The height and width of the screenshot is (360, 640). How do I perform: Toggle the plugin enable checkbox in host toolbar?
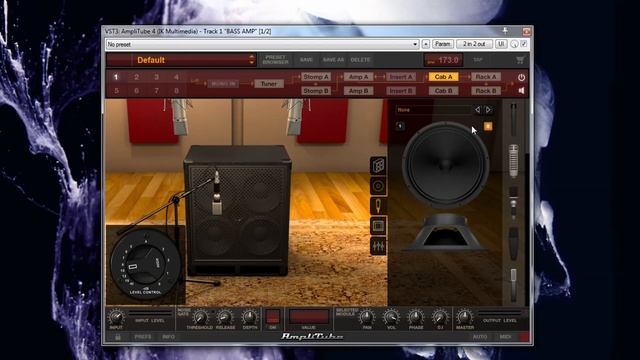click(x=524, y=44)
